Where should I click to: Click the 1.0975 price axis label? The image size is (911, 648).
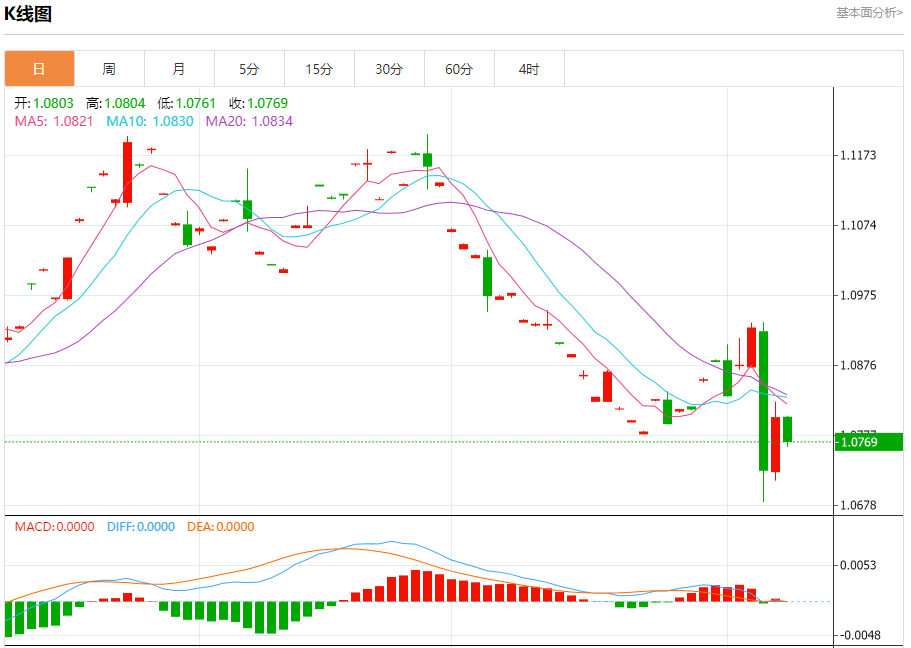[x=858, y=295]
